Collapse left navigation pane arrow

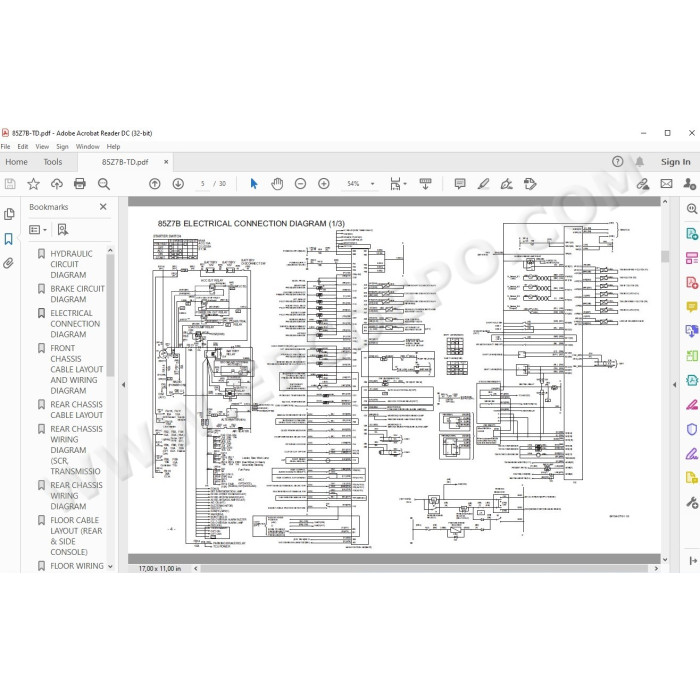click(124, 384)
